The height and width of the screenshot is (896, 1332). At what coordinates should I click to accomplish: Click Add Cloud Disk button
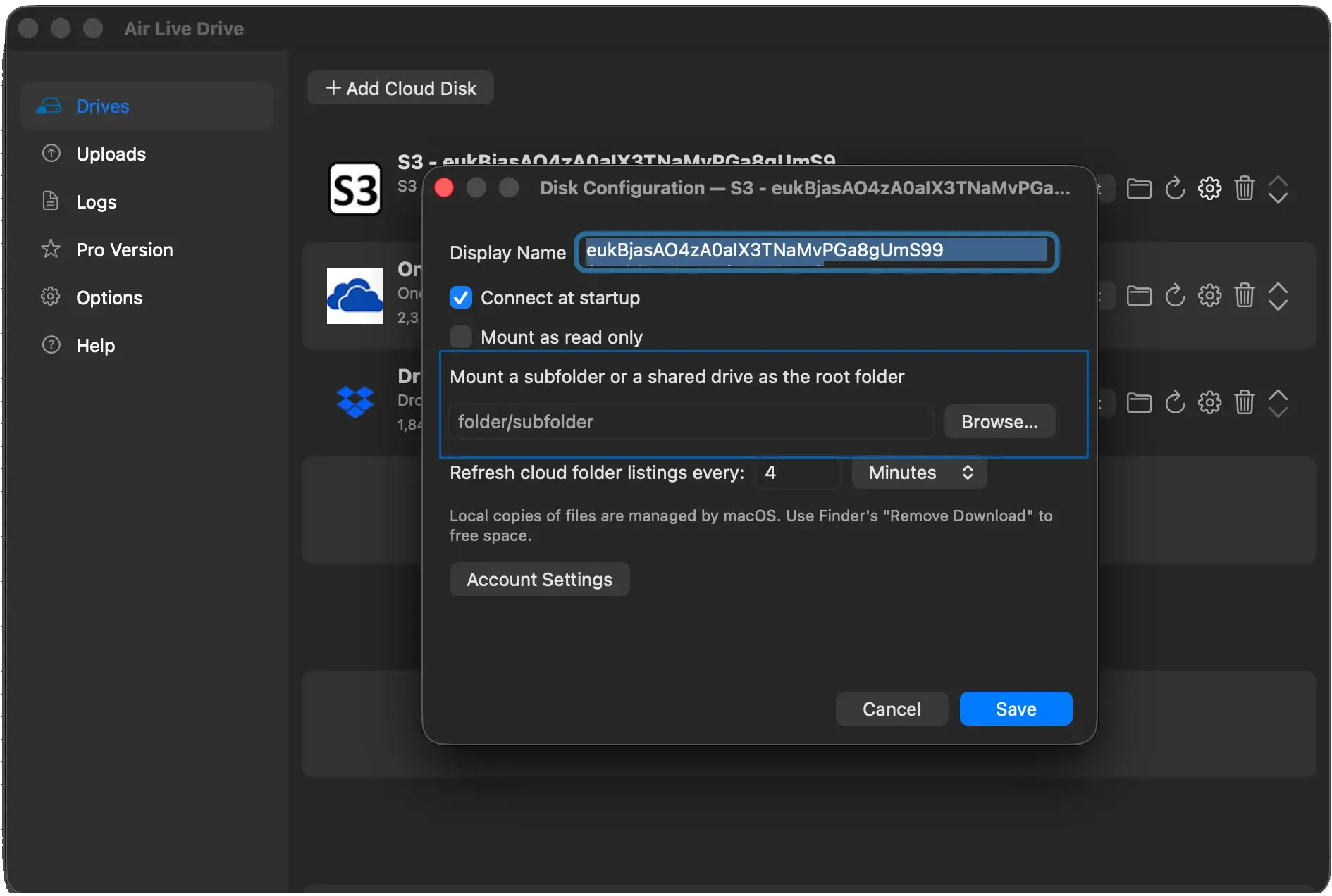point(400,88)
